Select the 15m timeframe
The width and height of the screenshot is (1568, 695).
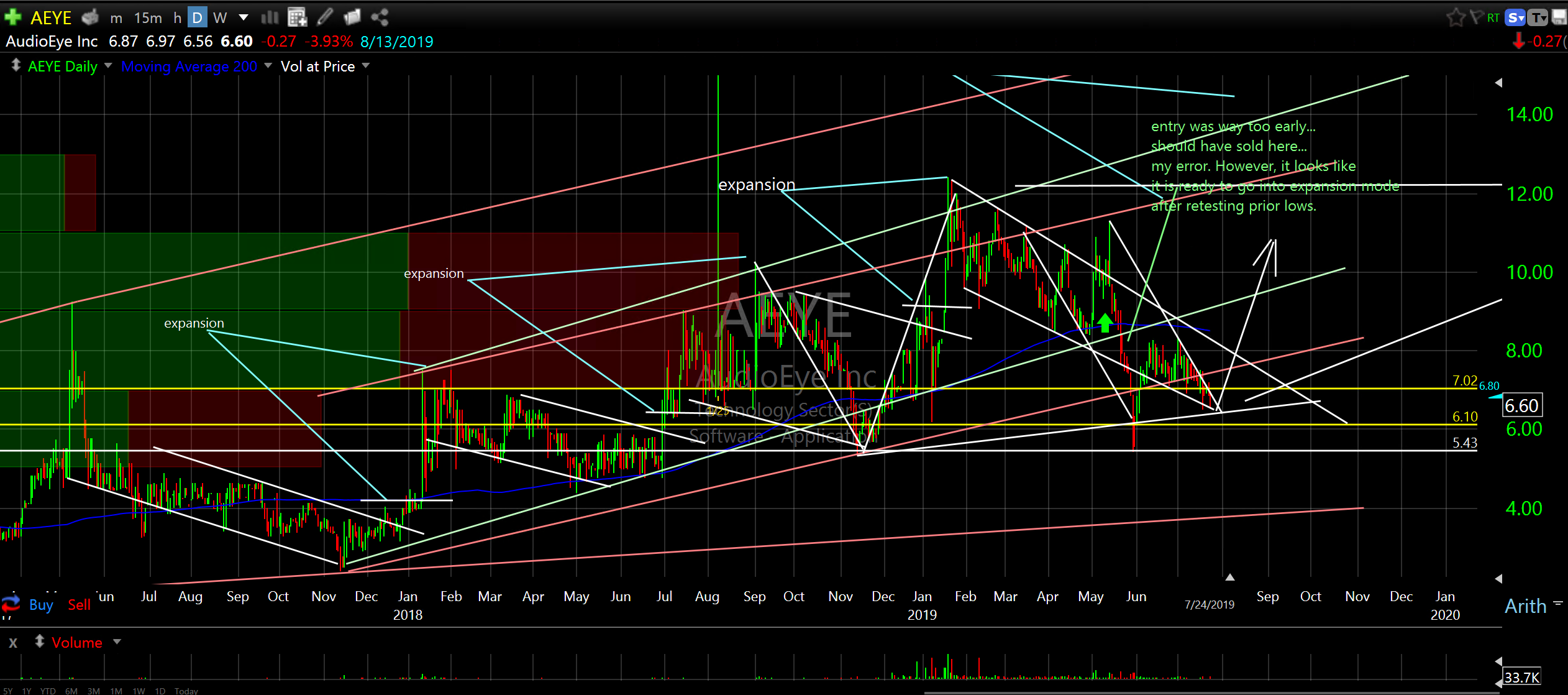click(x=148, y=18)
